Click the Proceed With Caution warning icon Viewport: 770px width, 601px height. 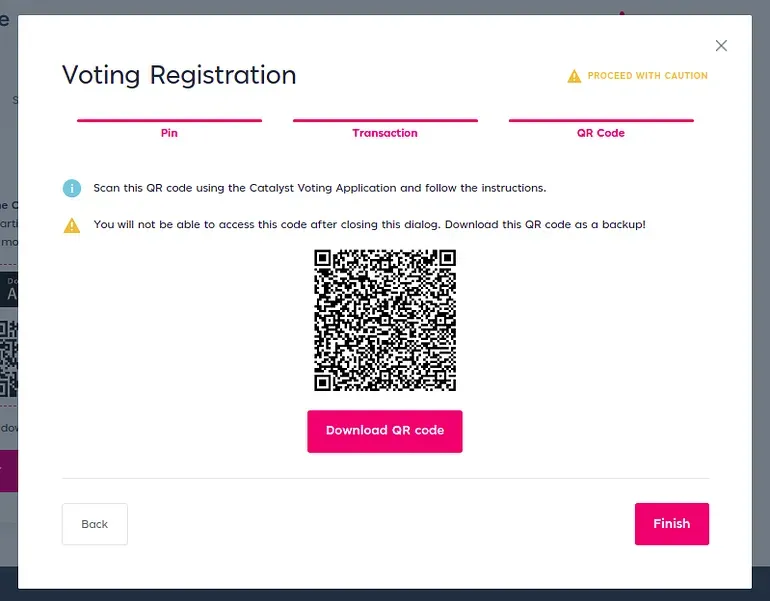pyautogui.click(x=574, y=76)
